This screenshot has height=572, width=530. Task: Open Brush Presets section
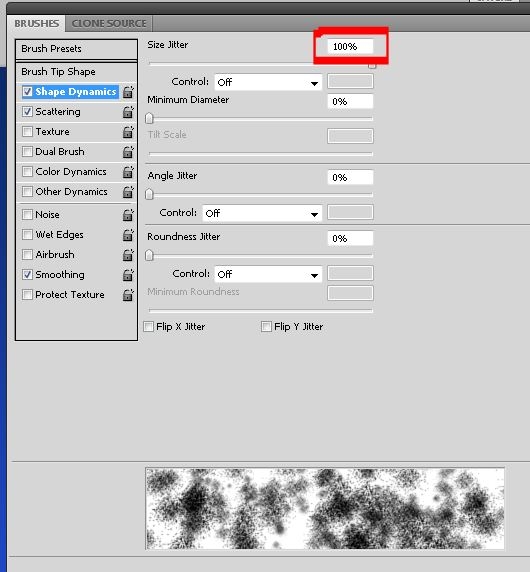(76, 49)
